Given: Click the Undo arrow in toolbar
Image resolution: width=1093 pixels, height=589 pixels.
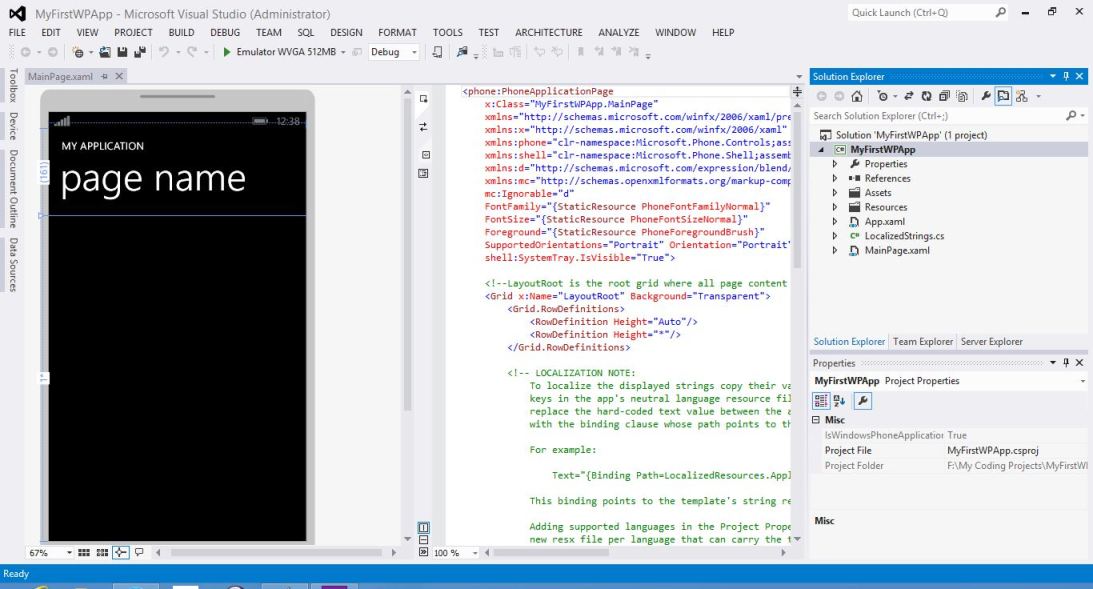Looking at the screenshot, I should point(163,52).
